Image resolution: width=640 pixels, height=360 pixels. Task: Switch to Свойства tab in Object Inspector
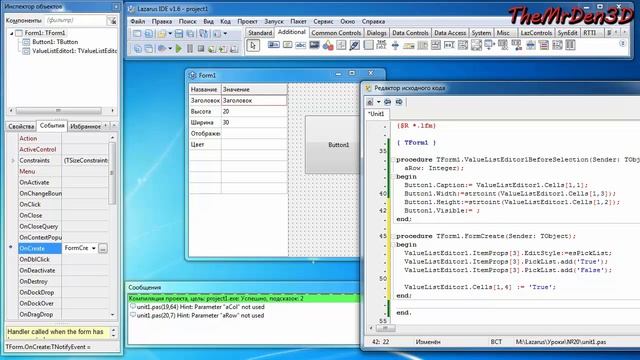click(21, 127)
